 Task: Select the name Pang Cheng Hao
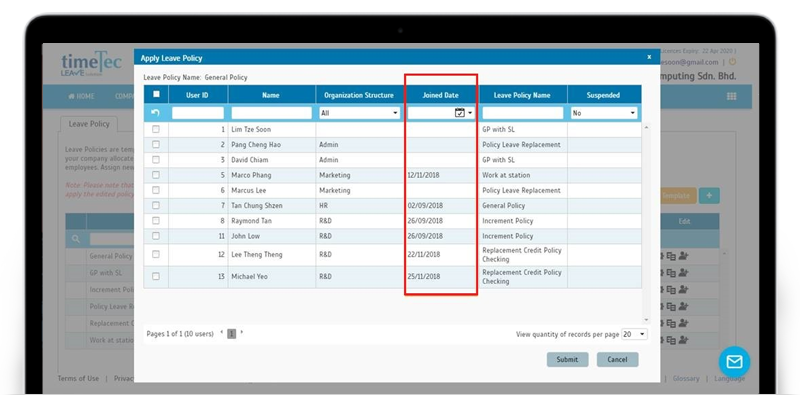pos(256,145)
